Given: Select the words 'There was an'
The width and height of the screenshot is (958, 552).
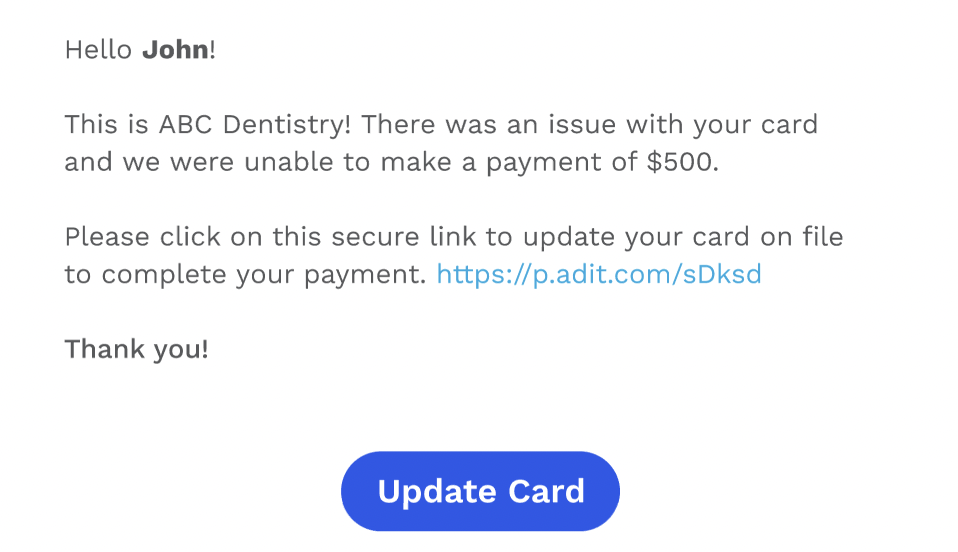Looking at the screenshot, I should pos(450,125).
